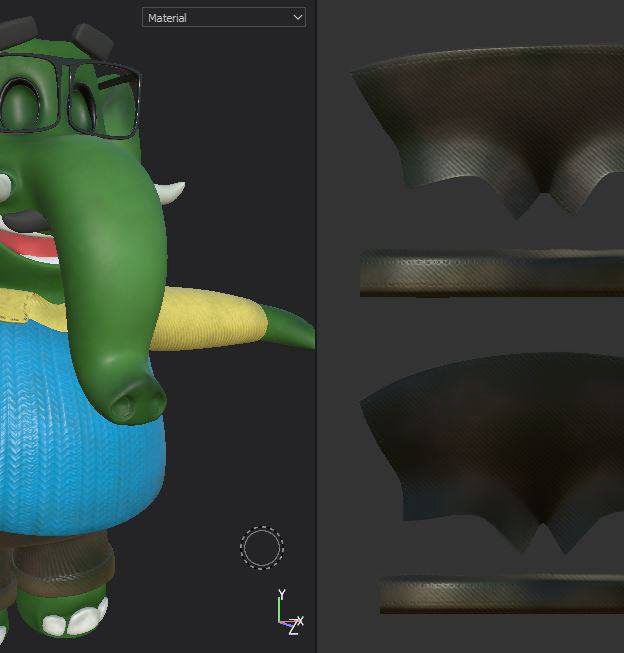Click the XYZ axis orientation gizmo
Viewport: 624px width, 653px height.
pyautogui.click(x=290, y=612)
